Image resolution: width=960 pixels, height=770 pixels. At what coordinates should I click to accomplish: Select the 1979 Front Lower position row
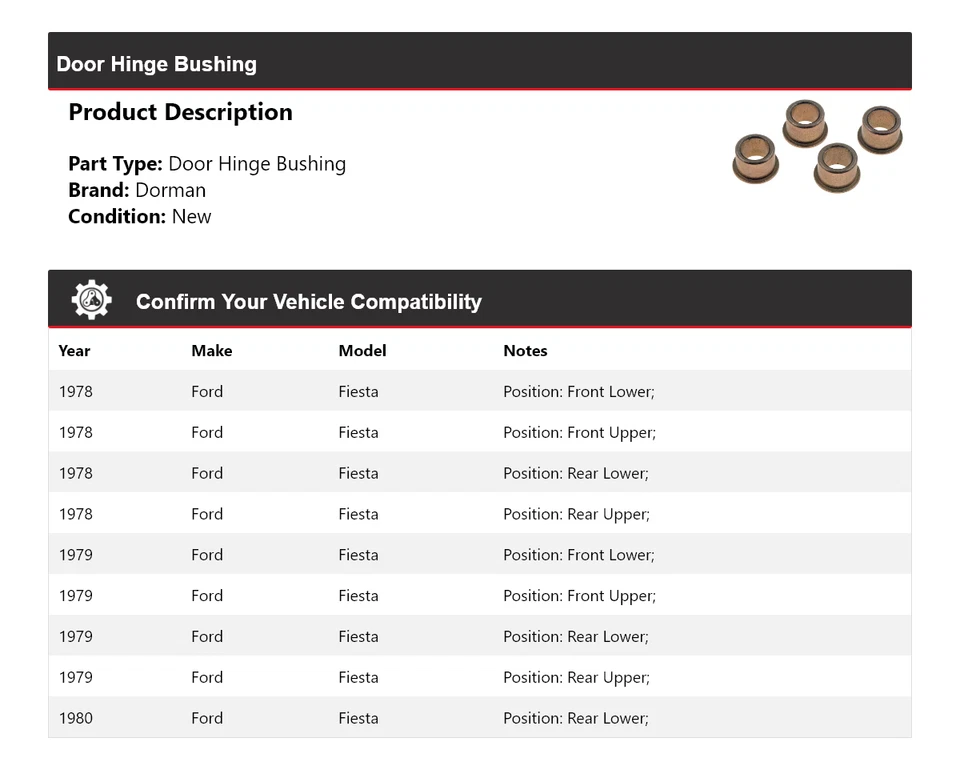pos(479,555)
